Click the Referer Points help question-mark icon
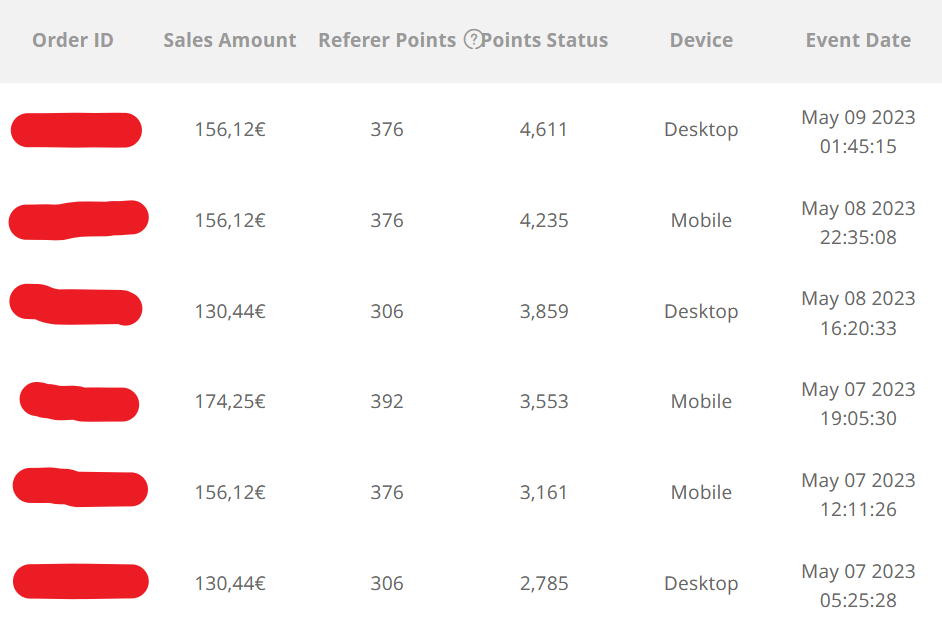This screenshot has height=626, width=942. click(473, 40)
